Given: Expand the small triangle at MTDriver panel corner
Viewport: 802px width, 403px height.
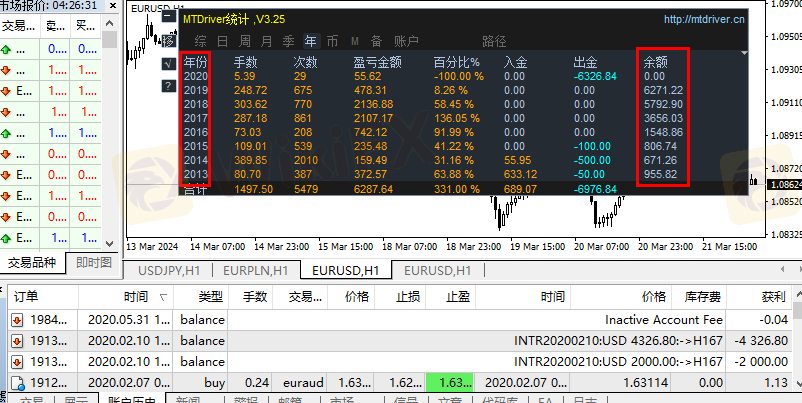Looking at the screenshot, I should tap(744, 53).
